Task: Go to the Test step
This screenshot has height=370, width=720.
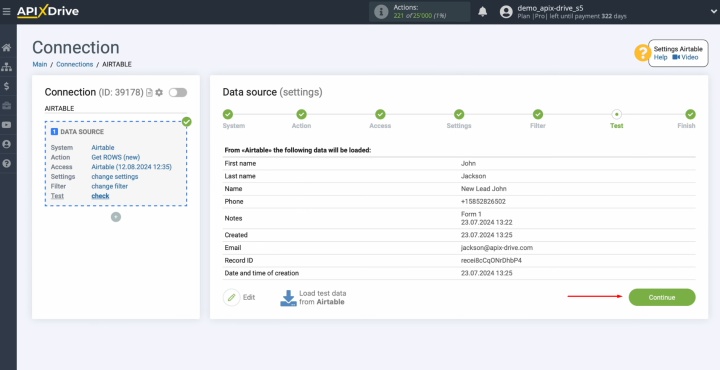Action: click(617, 114)
